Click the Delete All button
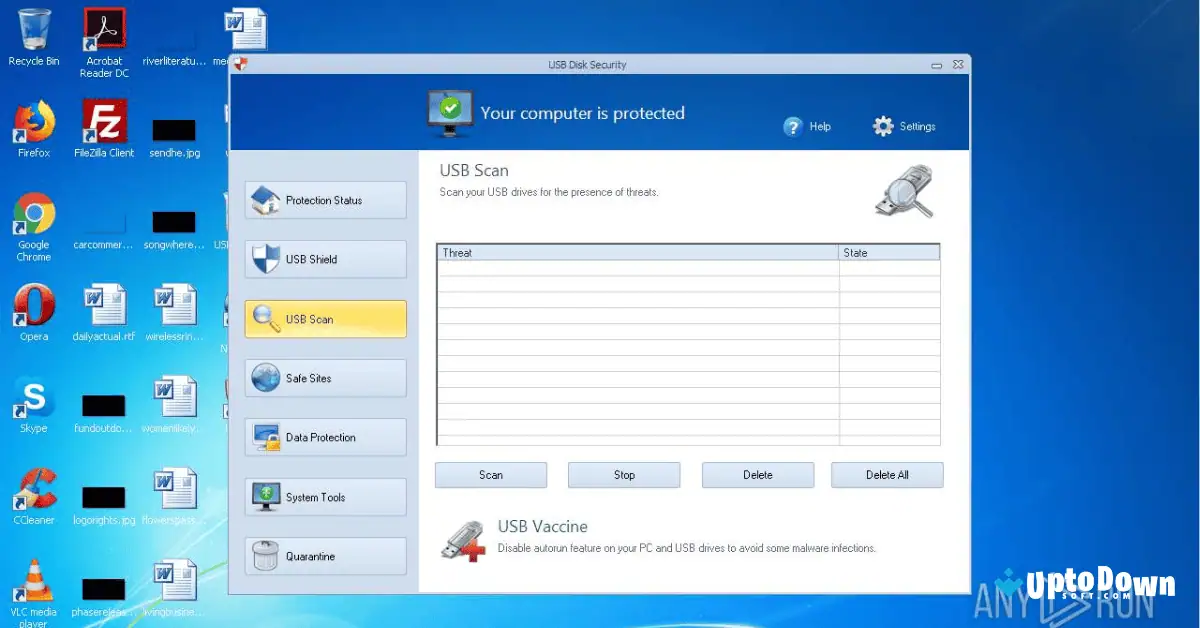Image resolution: width=1200 pixels, height=628 pixels. [887, 475]
